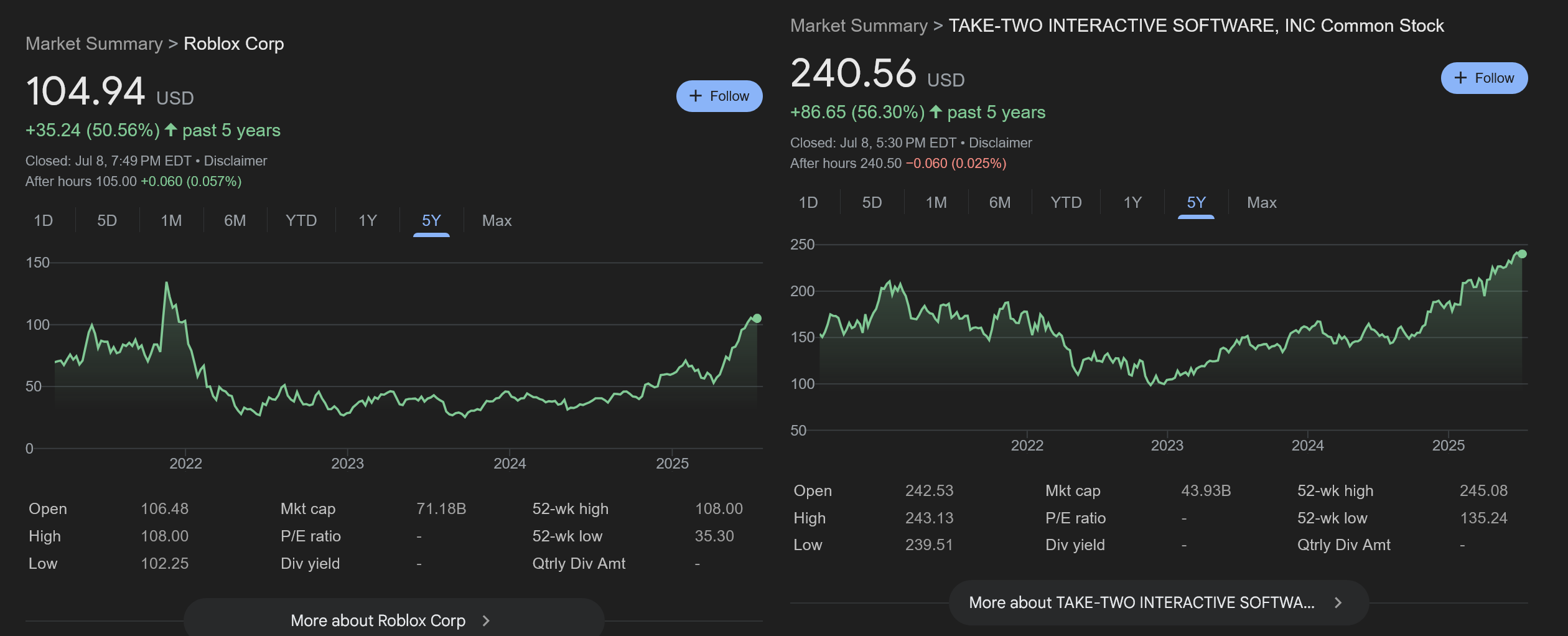Click Roblox Low value 102.25
The image size is (1568, 636).
[x=164, y=563]
